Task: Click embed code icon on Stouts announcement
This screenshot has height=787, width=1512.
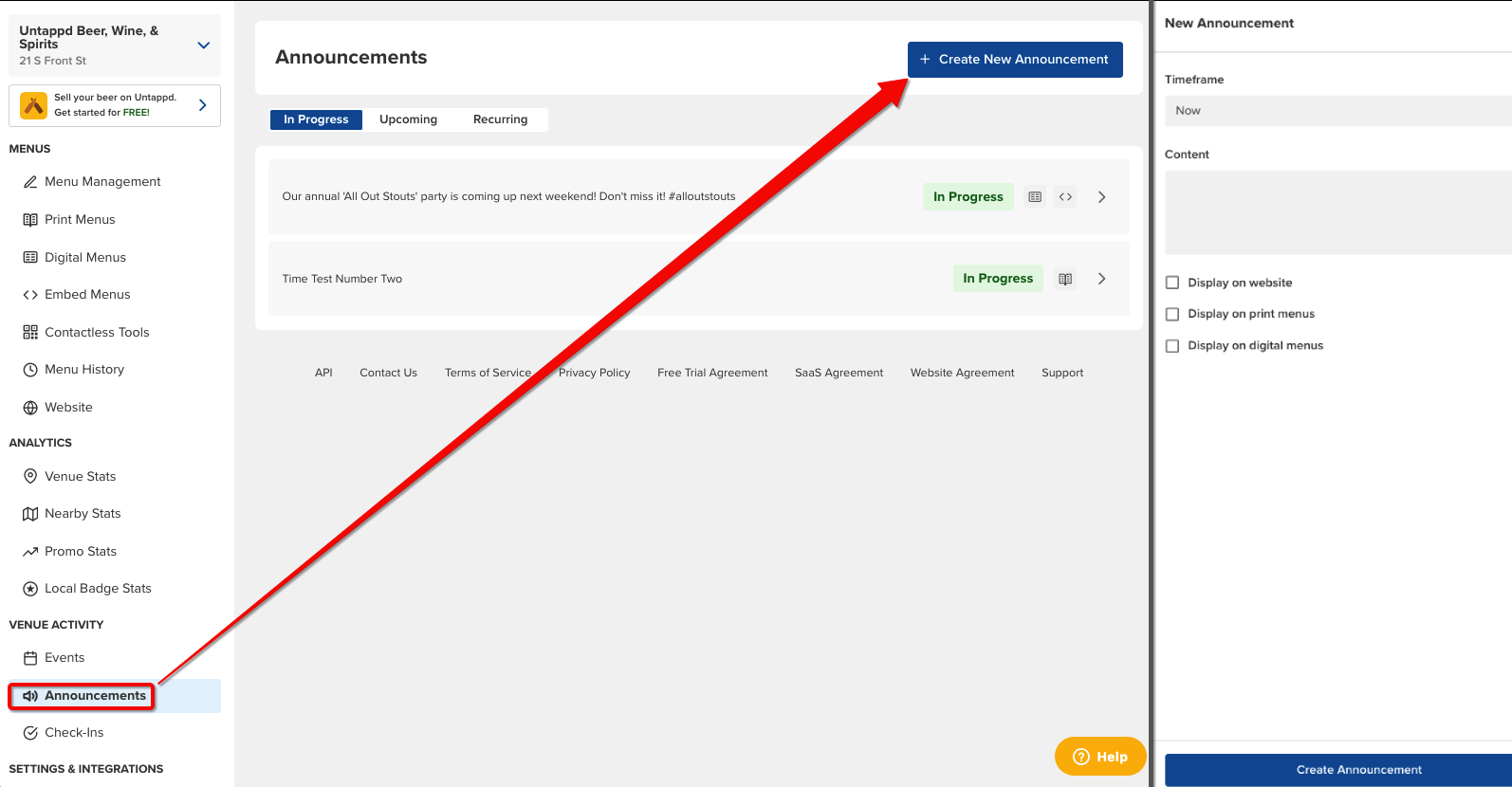Action: (1065, 197)
